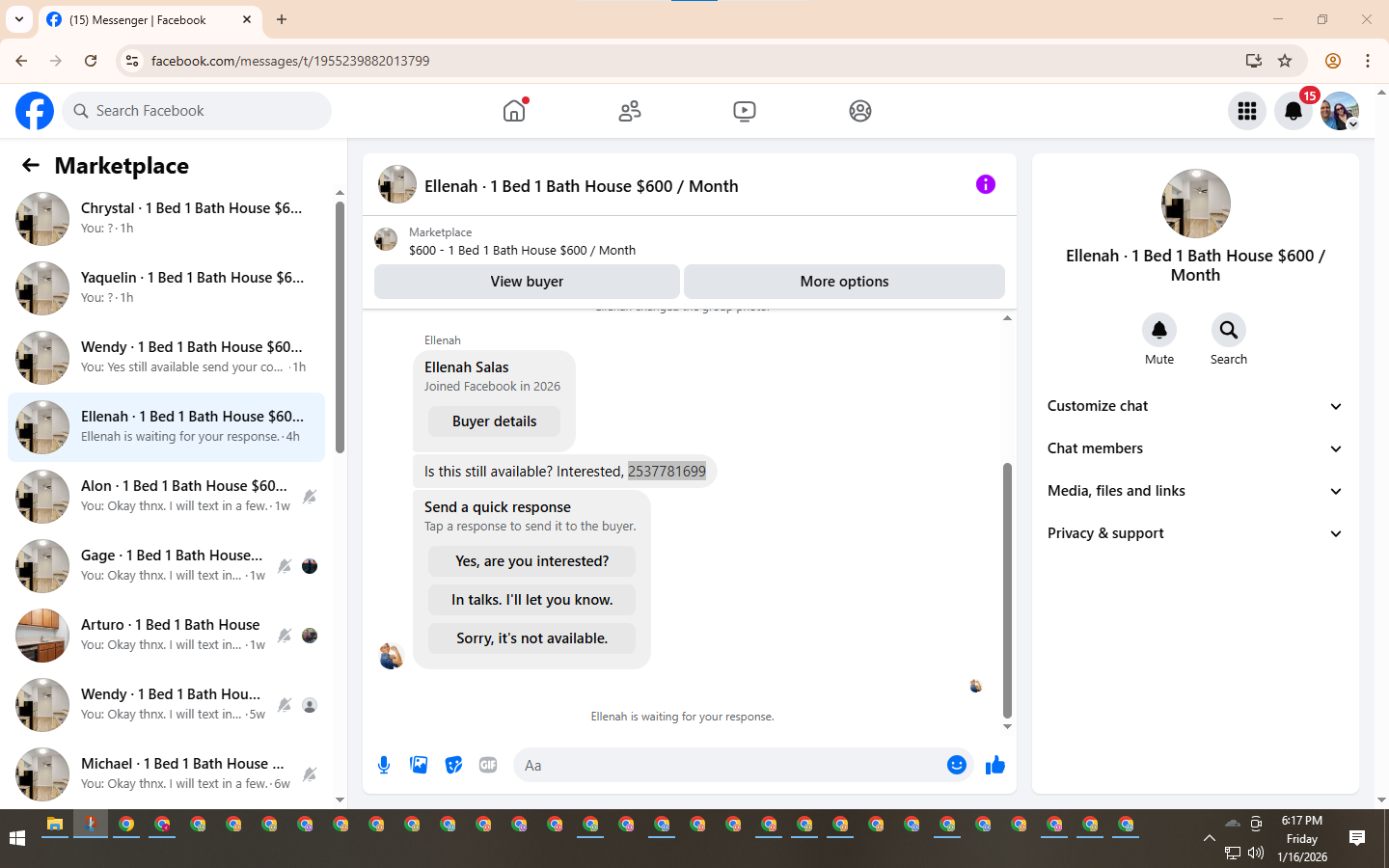Send quick response 'Sorry, it's not available.'
The width and height of the screenshot is (1389, 868).
531,638
